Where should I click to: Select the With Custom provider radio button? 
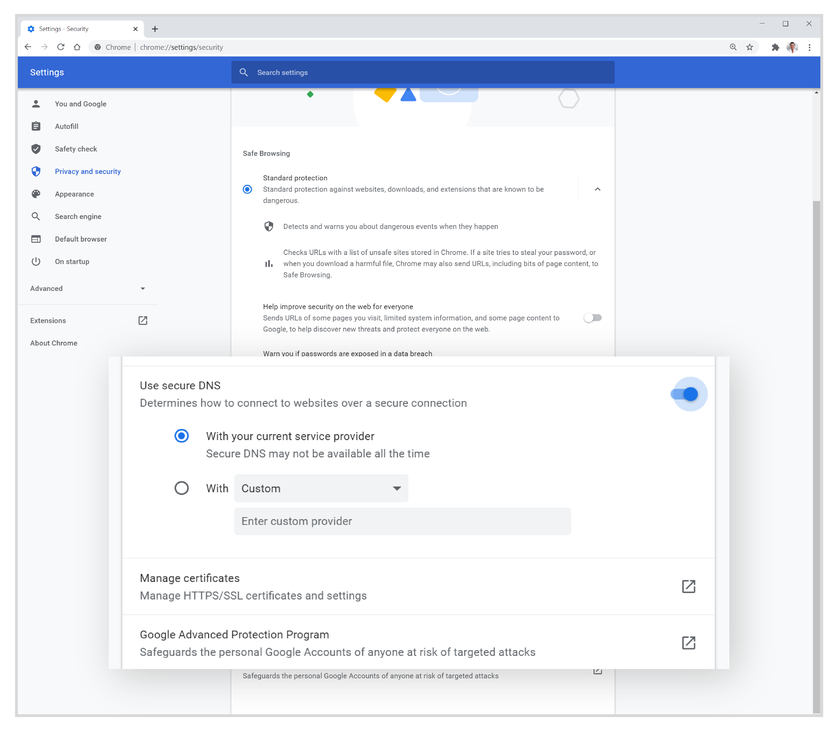pyautogui.click(x=182, y=488)
